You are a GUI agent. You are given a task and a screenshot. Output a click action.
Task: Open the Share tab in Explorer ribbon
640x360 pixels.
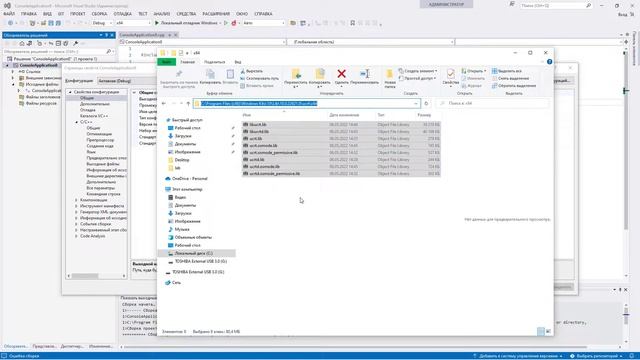(x=214, y=62)
